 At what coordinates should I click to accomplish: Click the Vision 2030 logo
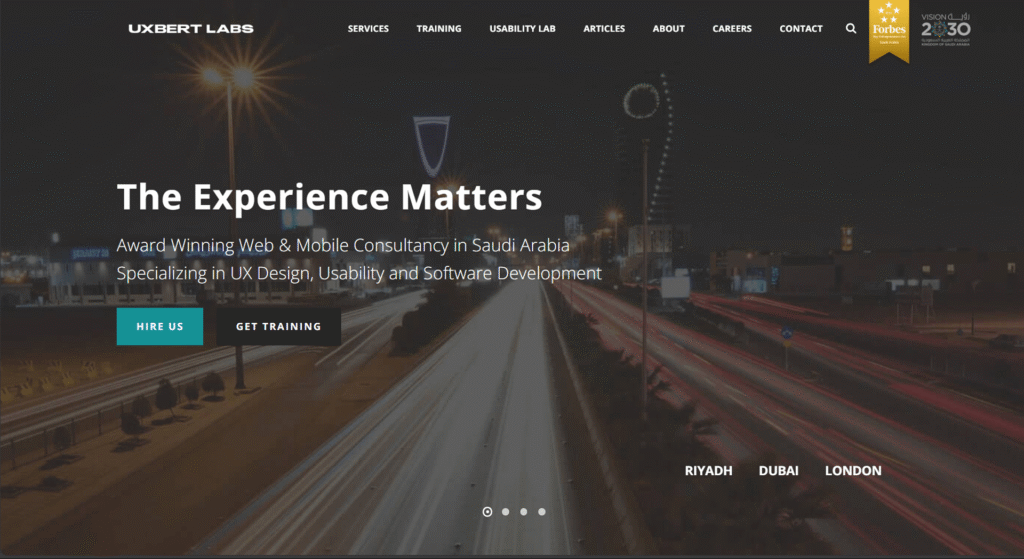[x=945, y=30]
